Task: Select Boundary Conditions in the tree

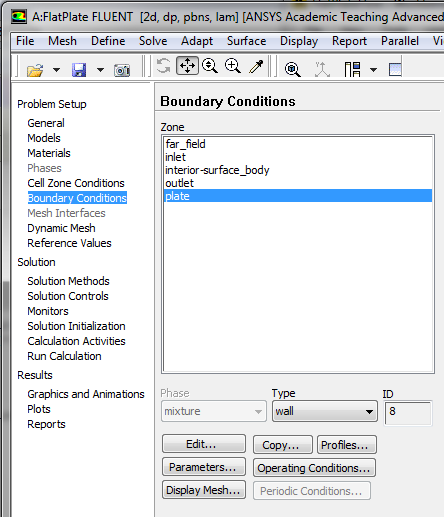Action: (77, 198)
